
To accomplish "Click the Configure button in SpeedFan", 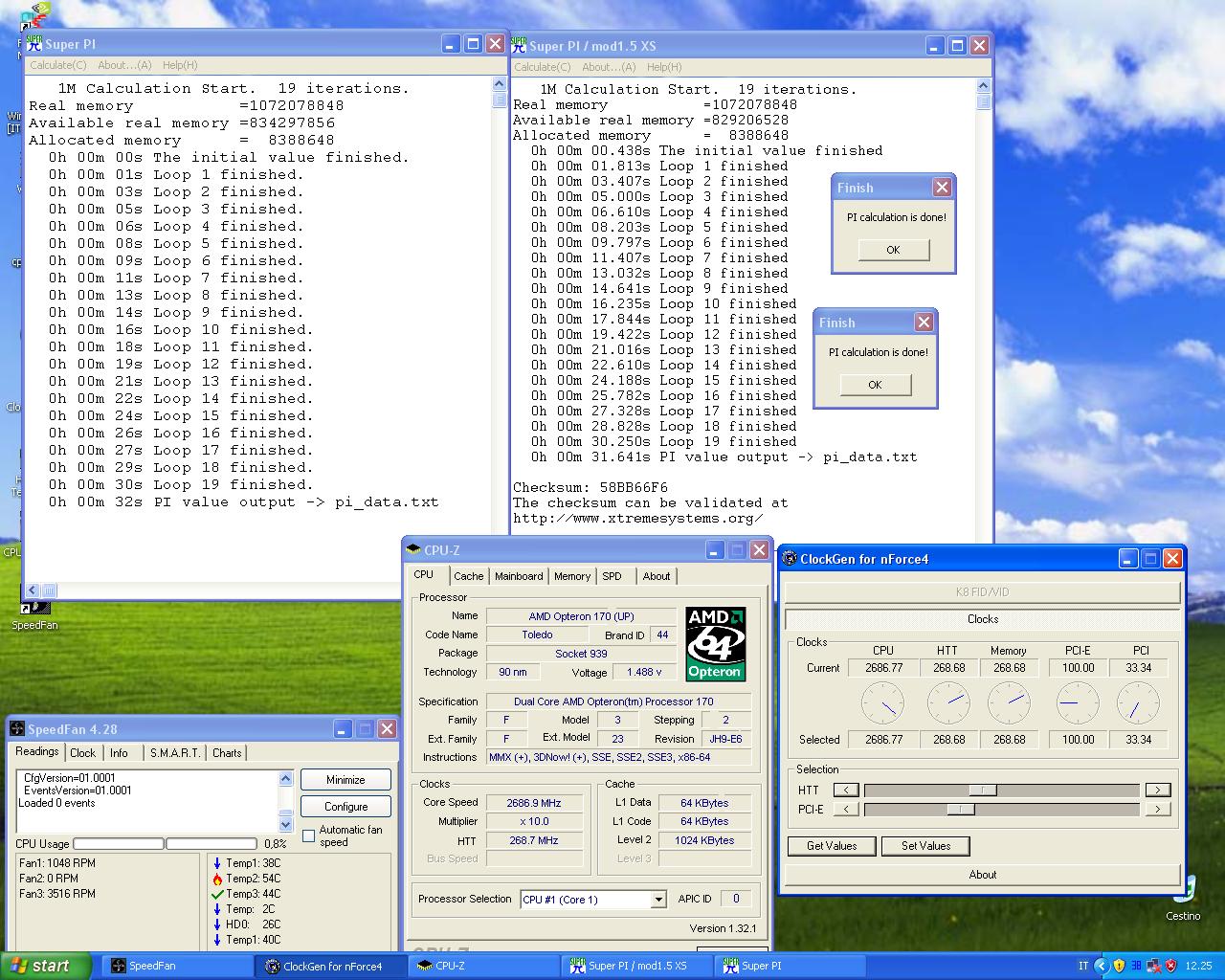I will click(x=345, y=807).
